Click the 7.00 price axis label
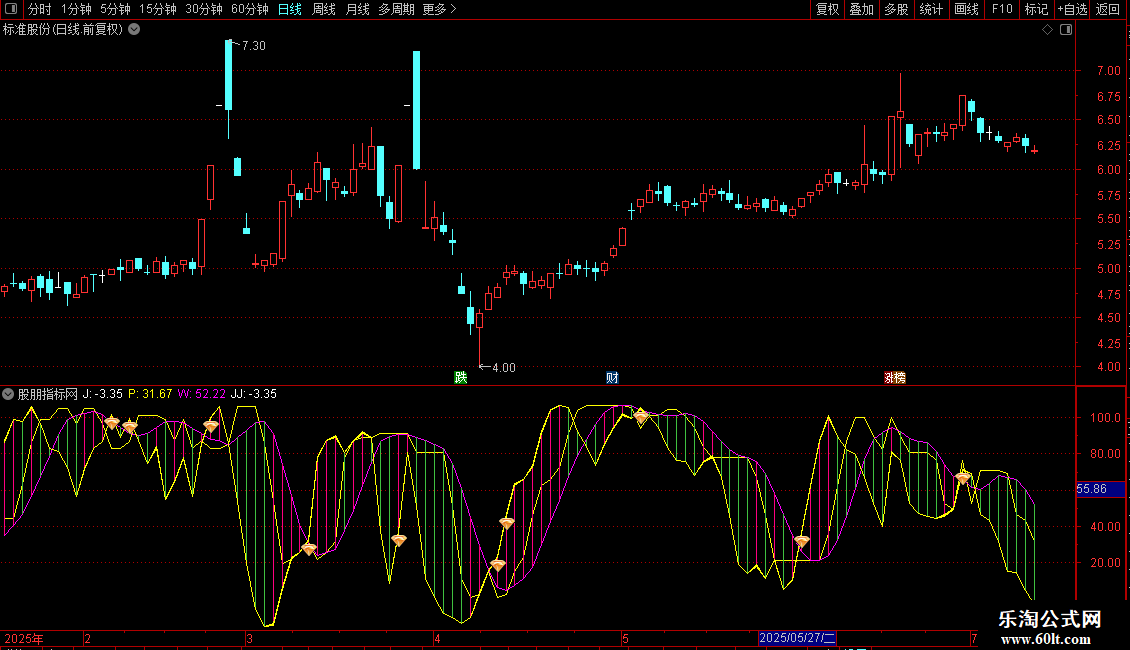Screen dimensions: 1130x650 click(1108, 71)
